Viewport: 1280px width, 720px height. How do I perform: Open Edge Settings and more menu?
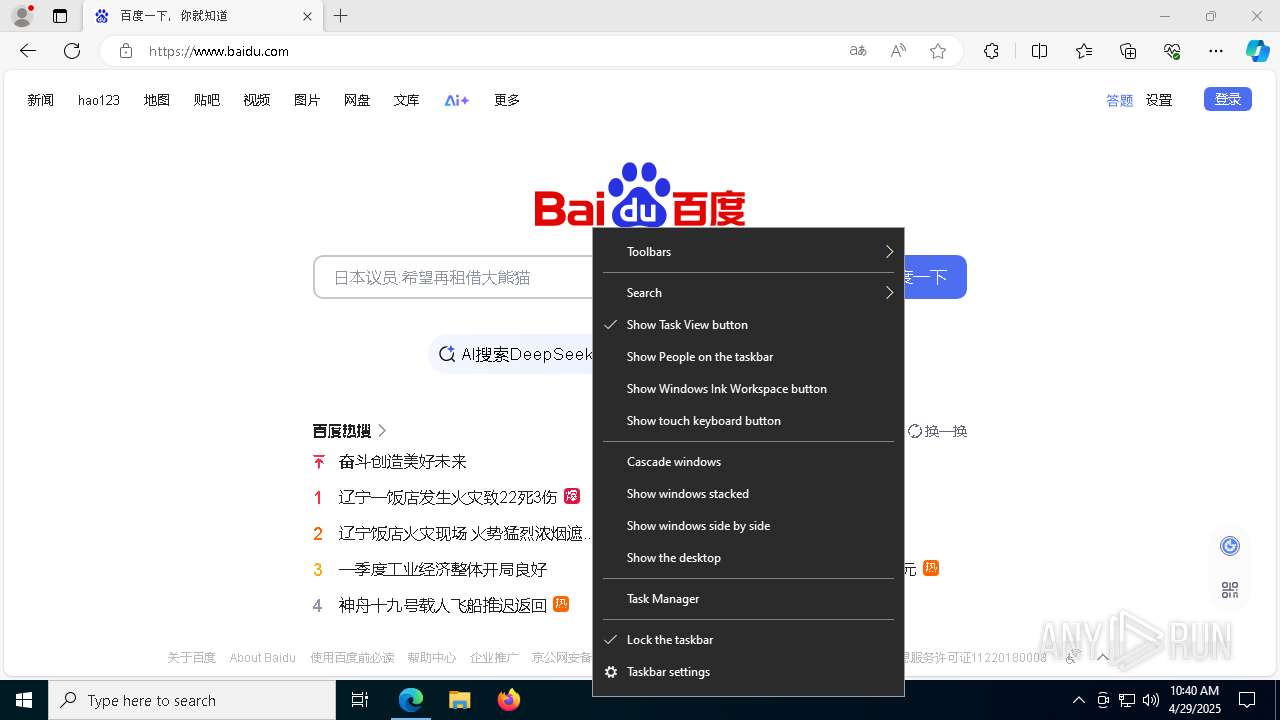[1216, 51]
